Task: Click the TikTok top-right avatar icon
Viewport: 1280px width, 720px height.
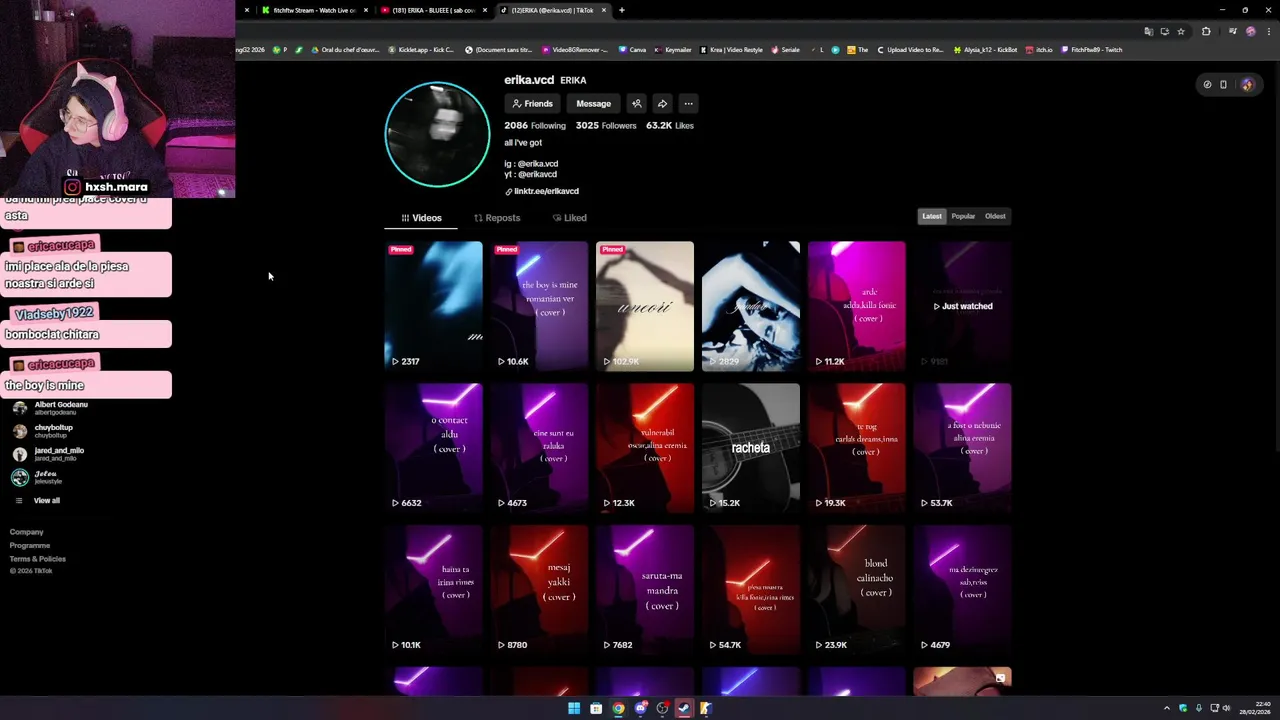Action: pyautogui.click(x=1247, y=85)
